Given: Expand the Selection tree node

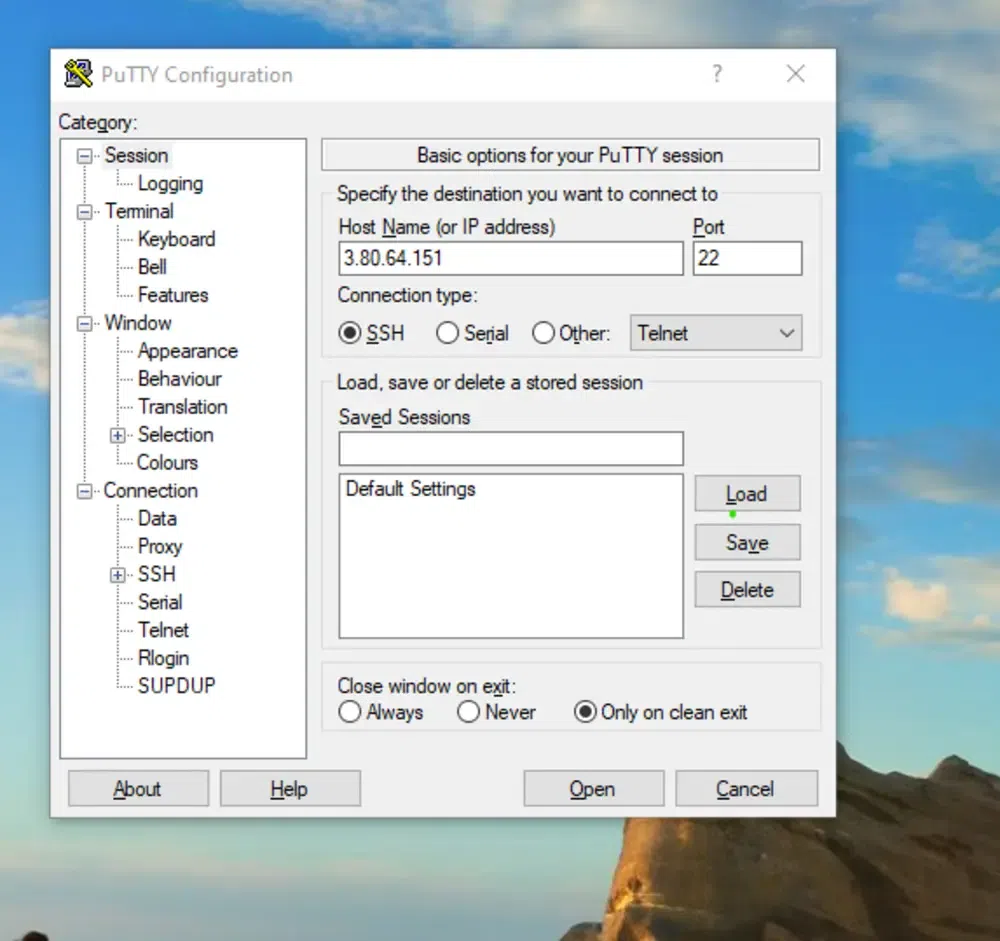Looking at the screenshot, I should (x=117, y=435).
